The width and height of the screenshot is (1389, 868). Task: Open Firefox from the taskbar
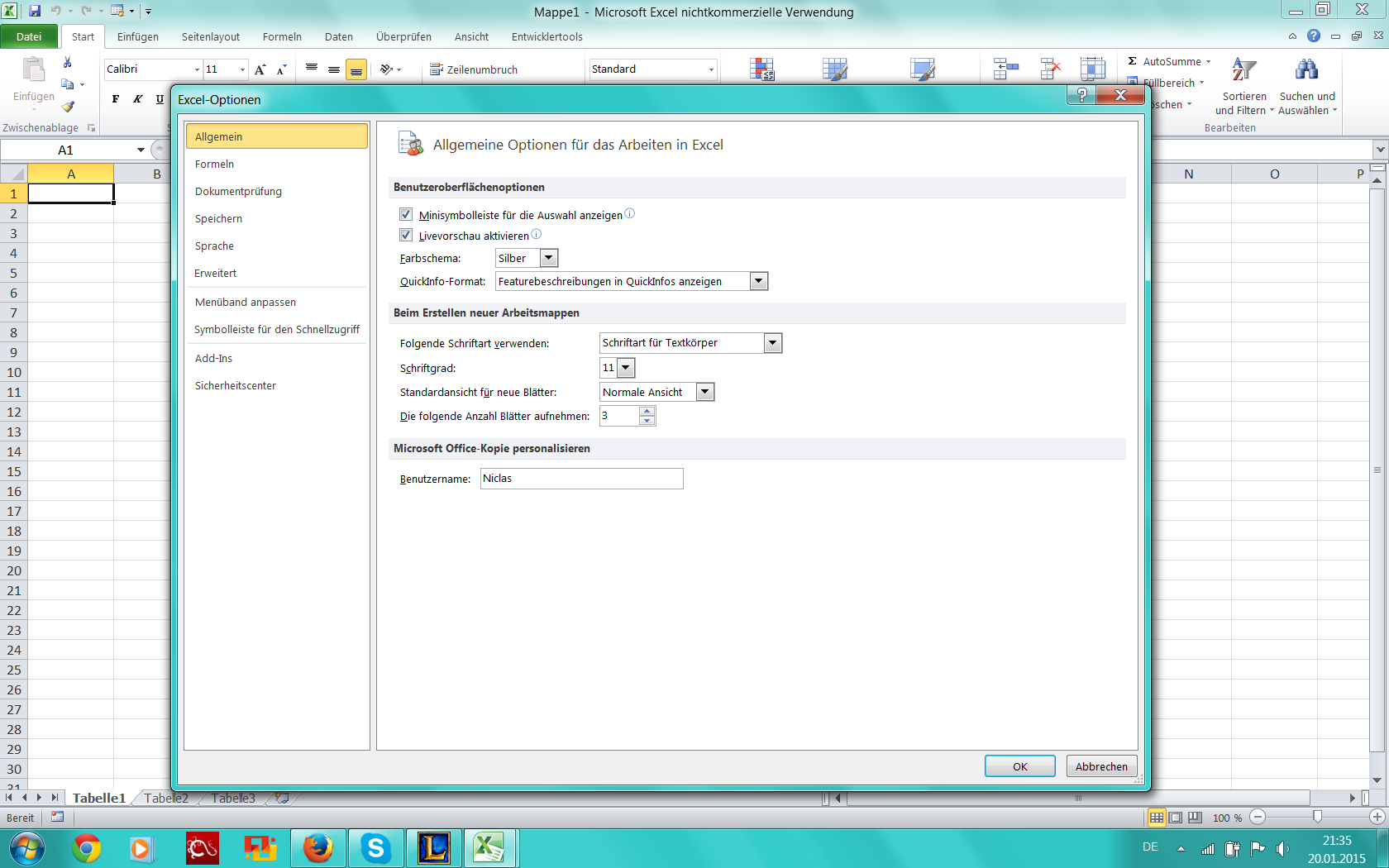317,848
